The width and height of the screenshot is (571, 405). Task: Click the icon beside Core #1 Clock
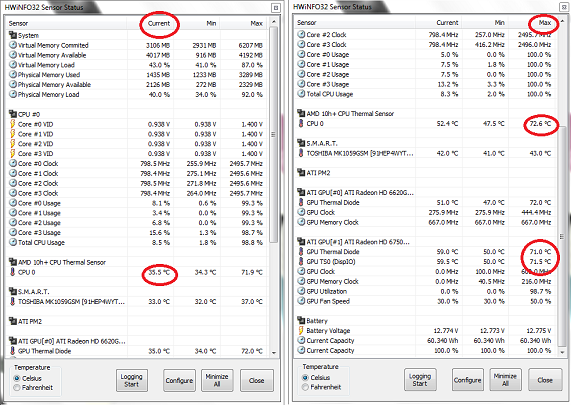(13, 173)
